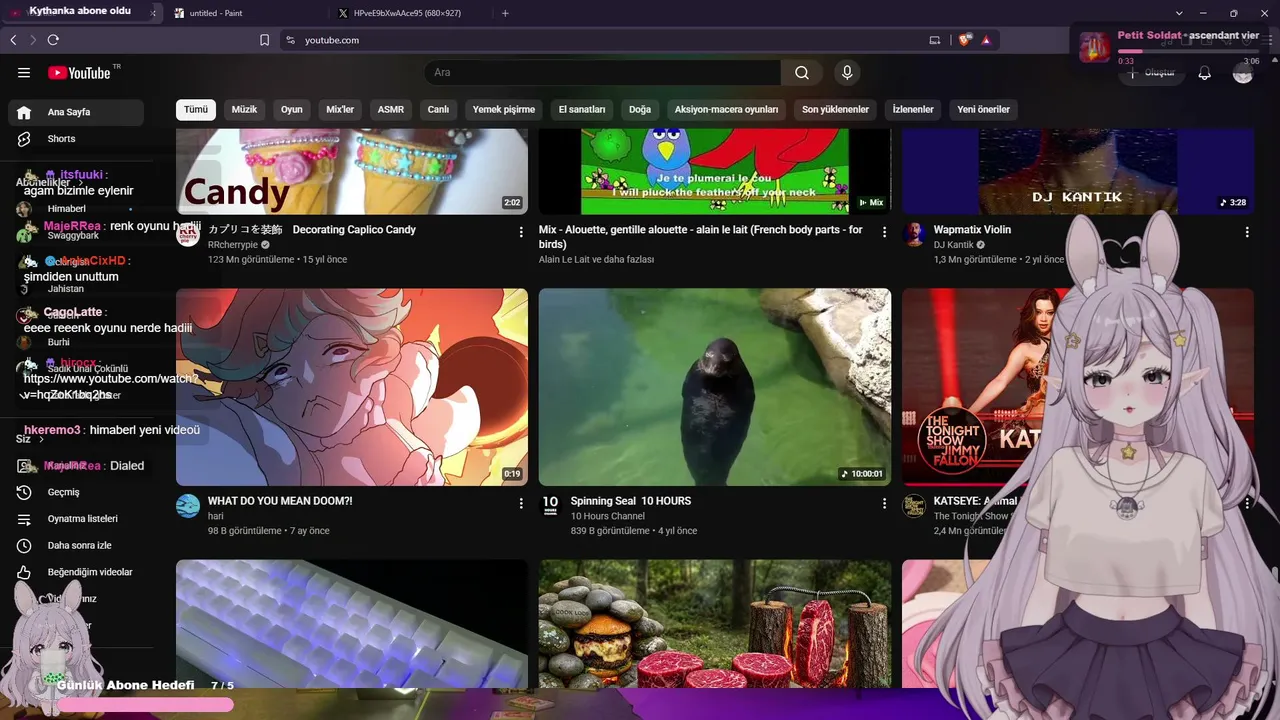Click the Beğendiğim videolar thumbs-up icon
1280x720 pixels.
point(24,572)
